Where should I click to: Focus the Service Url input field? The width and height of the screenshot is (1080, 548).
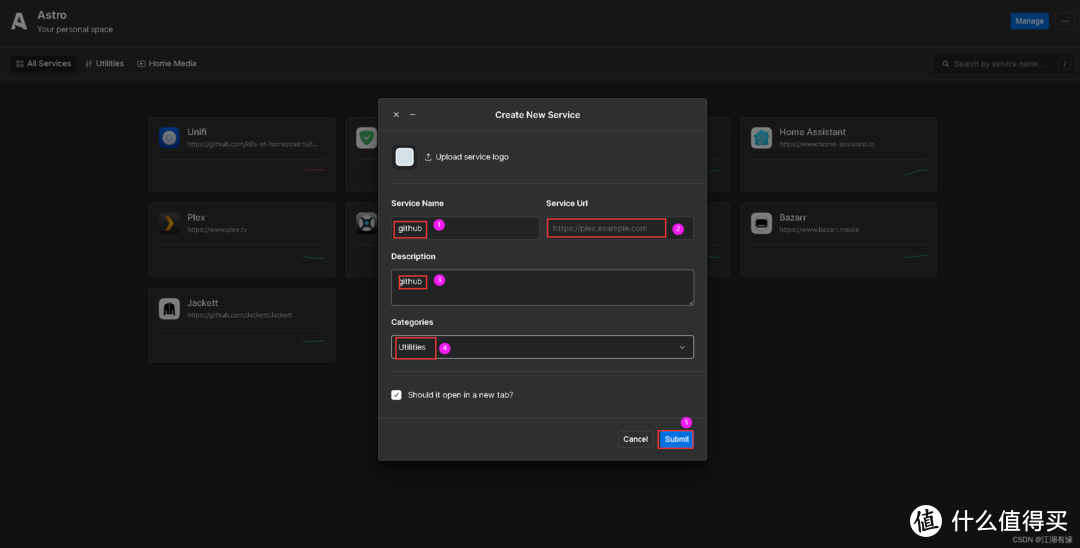[619, 228]
